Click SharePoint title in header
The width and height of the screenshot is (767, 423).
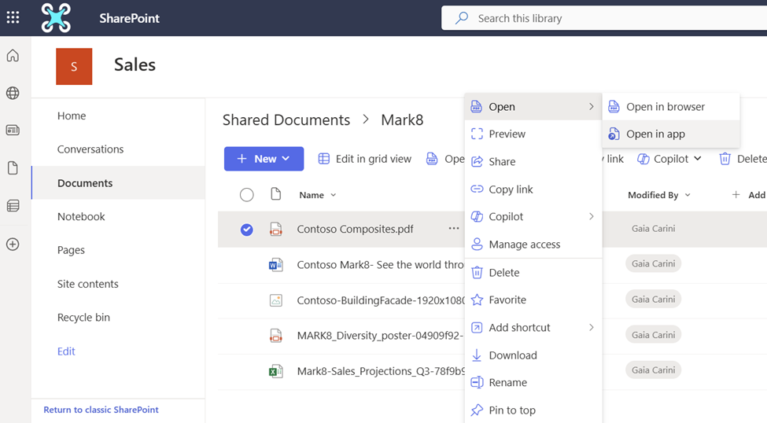pos(129,18)
